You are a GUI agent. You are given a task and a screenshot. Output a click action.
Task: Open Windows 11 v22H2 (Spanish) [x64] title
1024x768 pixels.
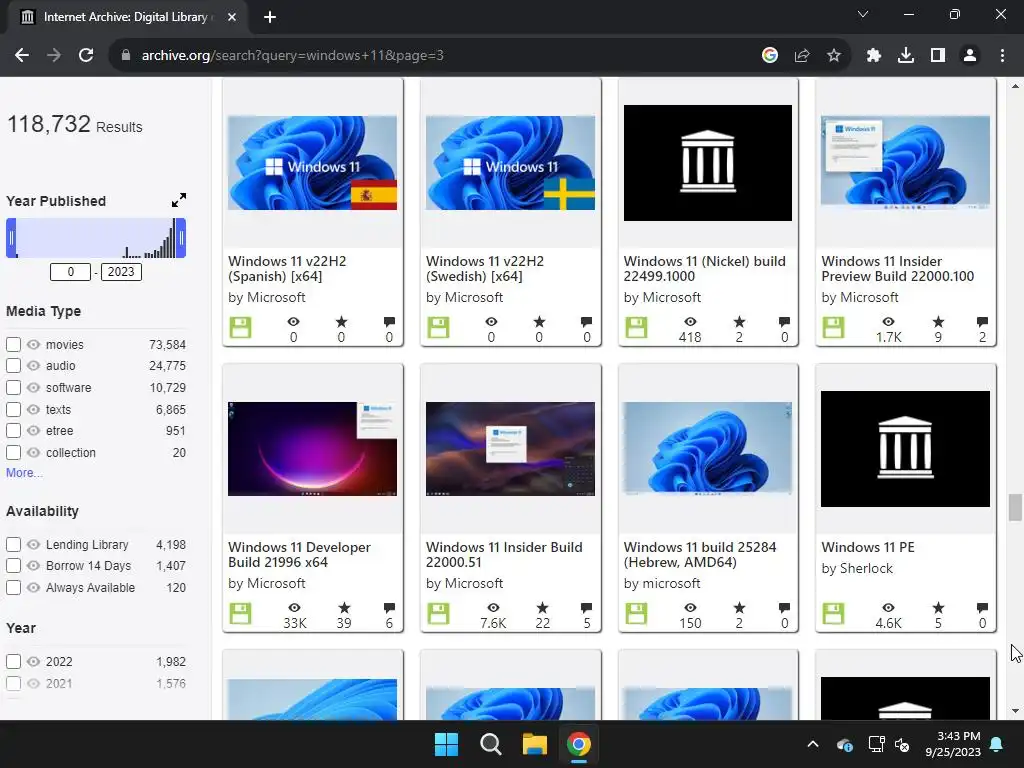(287, 268)
